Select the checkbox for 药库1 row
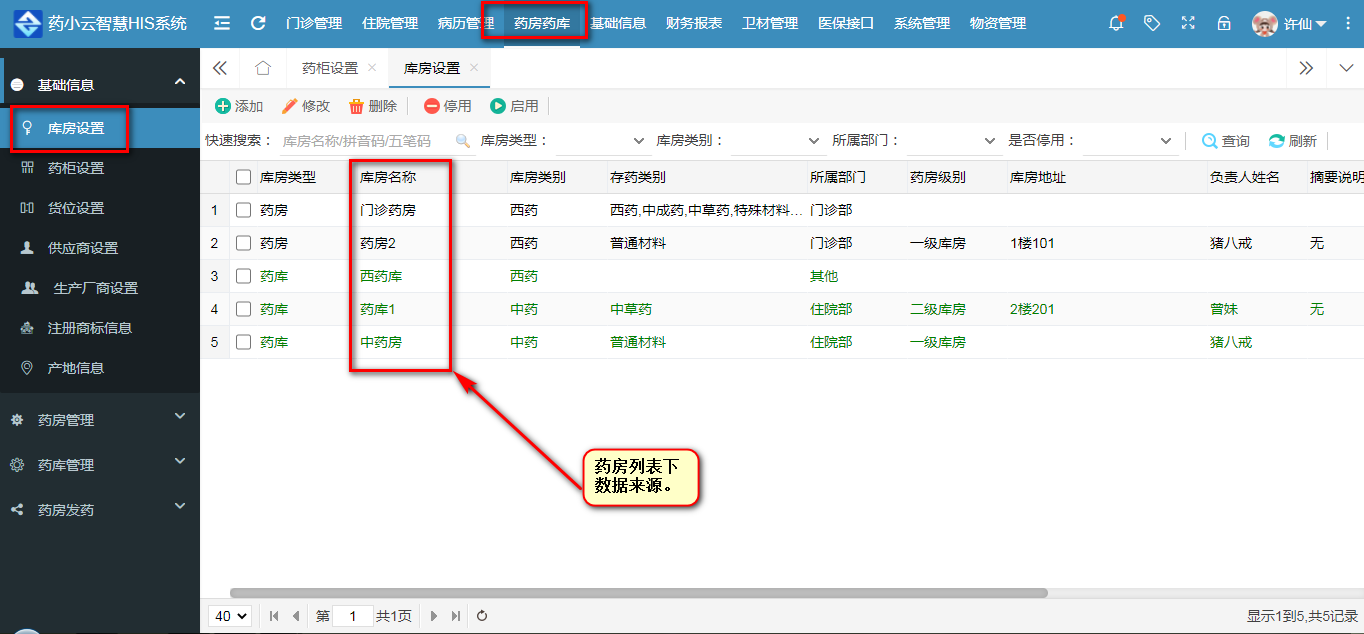Screen dimensions: 1364x634 (x=244, y=309)
